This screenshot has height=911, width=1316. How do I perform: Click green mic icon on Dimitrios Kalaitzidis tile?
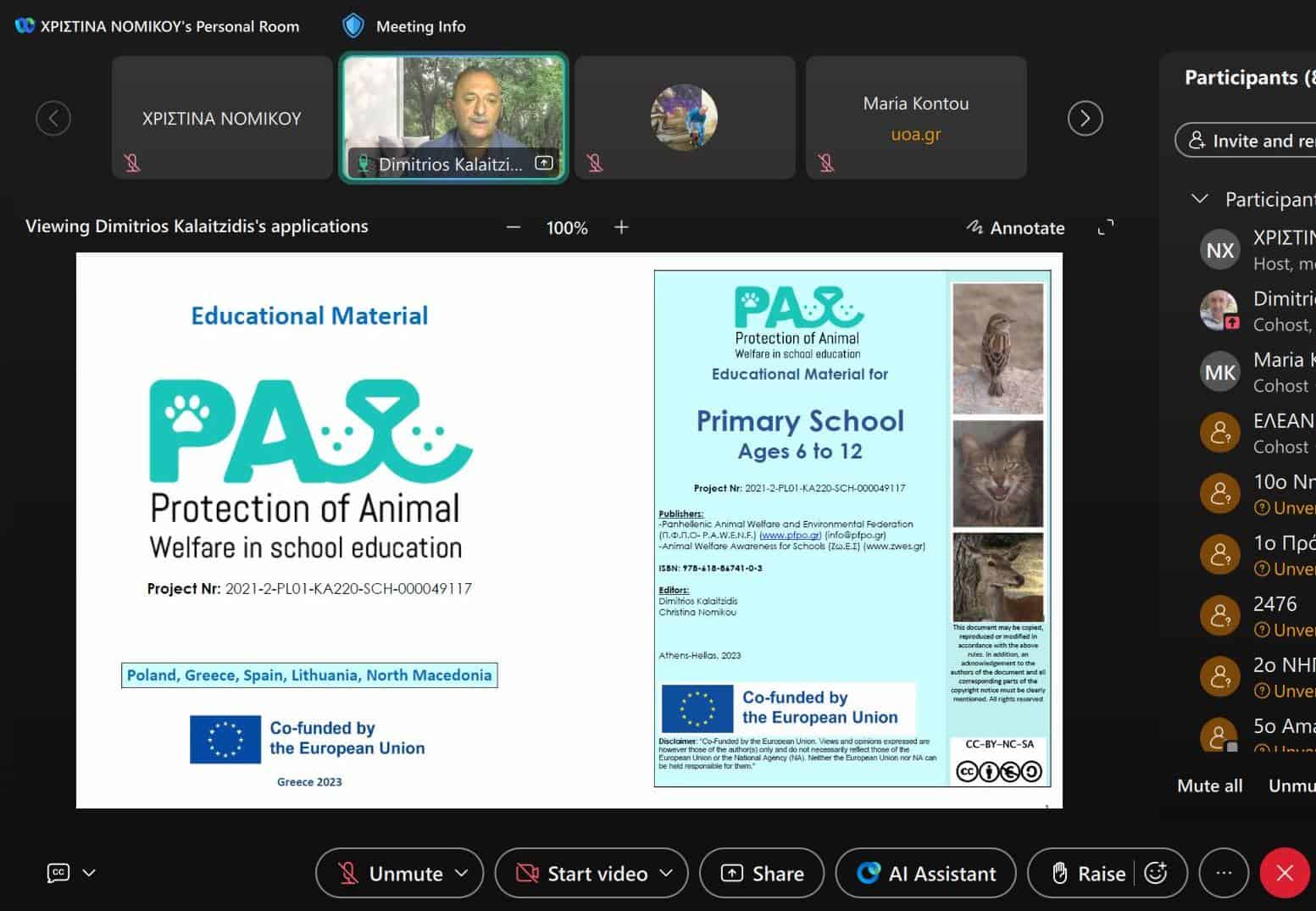click(x=364, y=164)
